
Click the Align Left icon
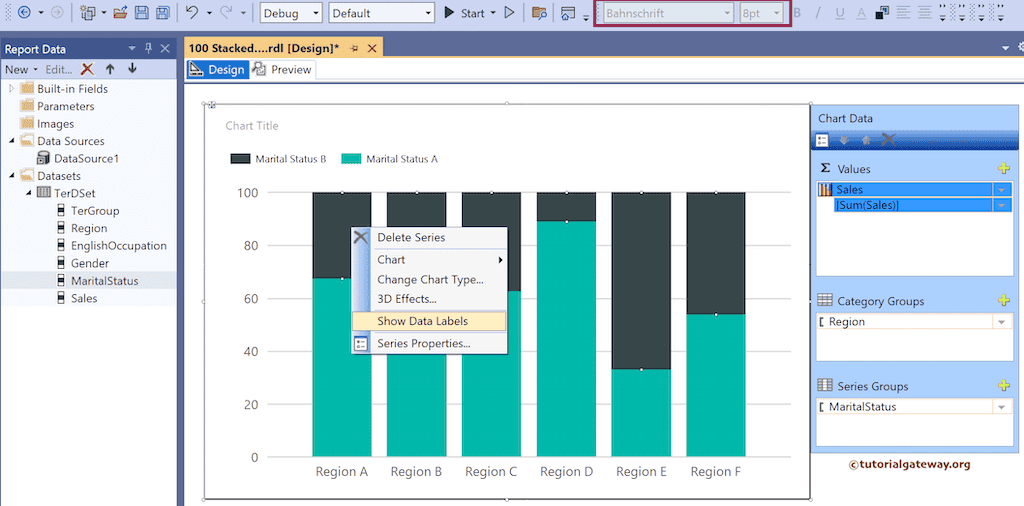[x=903, y=12]
